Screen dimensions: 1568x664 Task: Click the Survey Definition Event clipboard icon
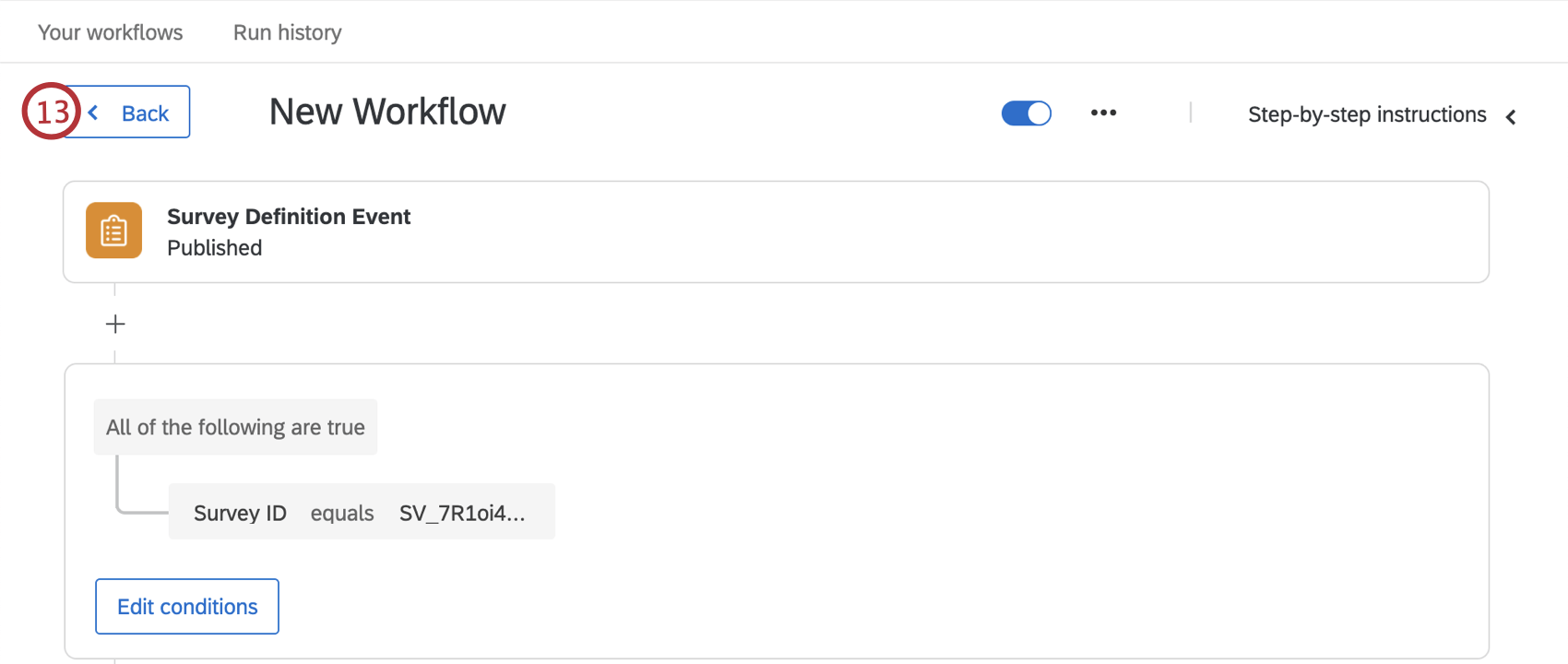113,230
